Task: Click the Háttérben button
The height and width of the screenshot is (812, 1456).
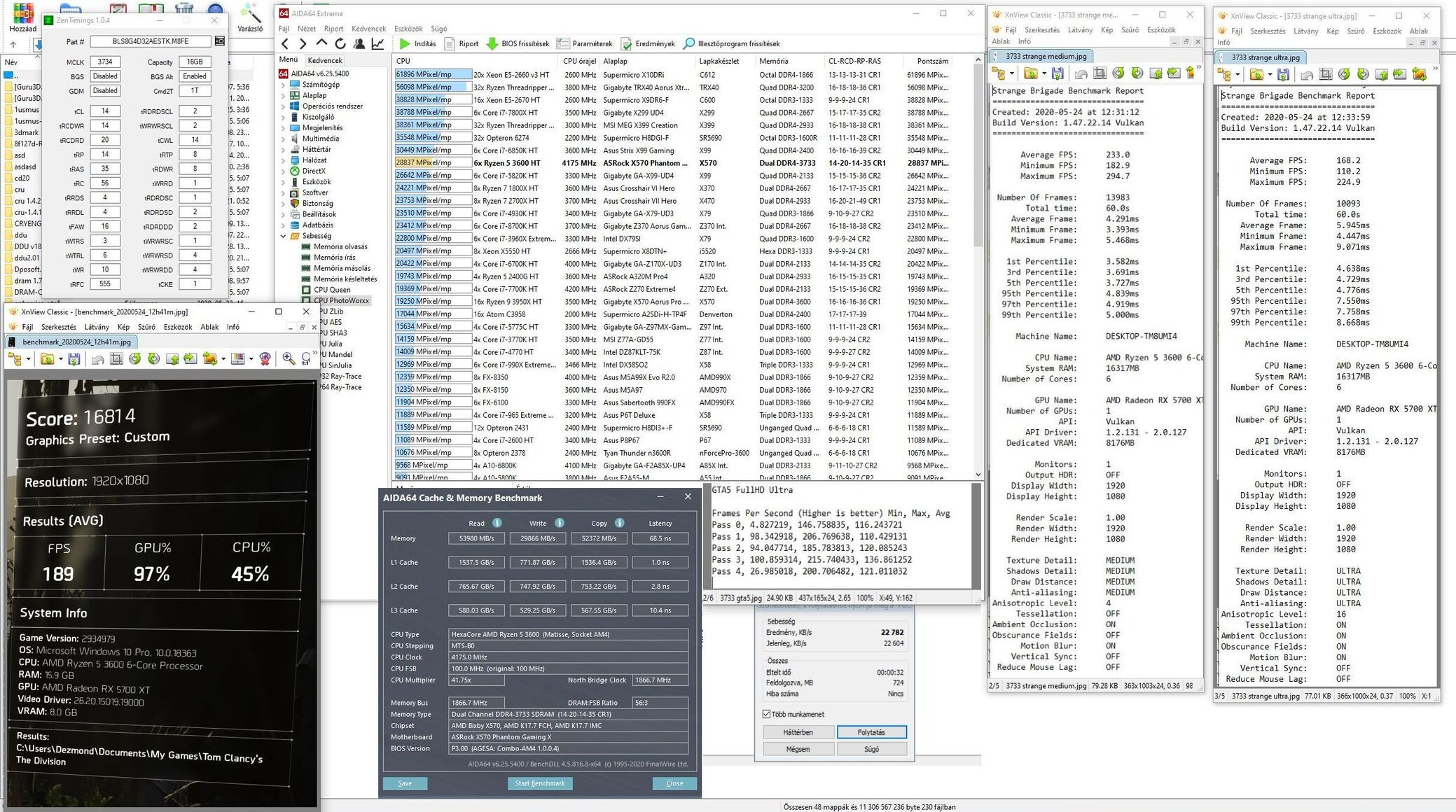Action: pos(798,732)
